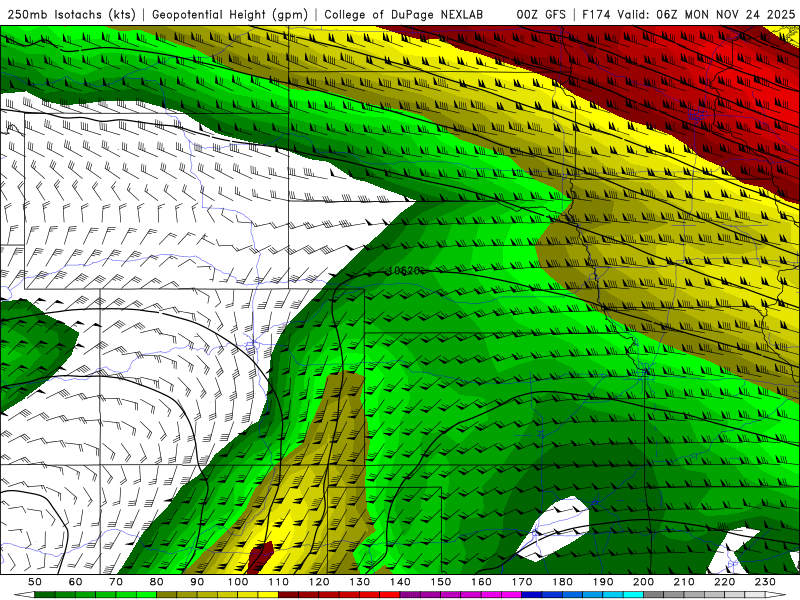Click the '250mb Isotachs (kts)' title text
800x600 pixels.
(x=72, y=15)
